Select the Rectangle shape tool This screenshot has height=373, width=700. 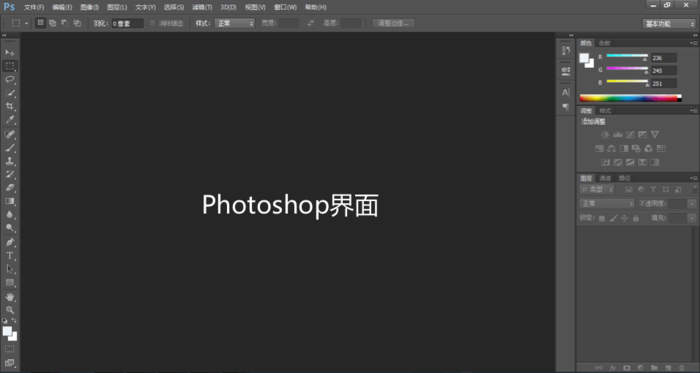[10, 283]
